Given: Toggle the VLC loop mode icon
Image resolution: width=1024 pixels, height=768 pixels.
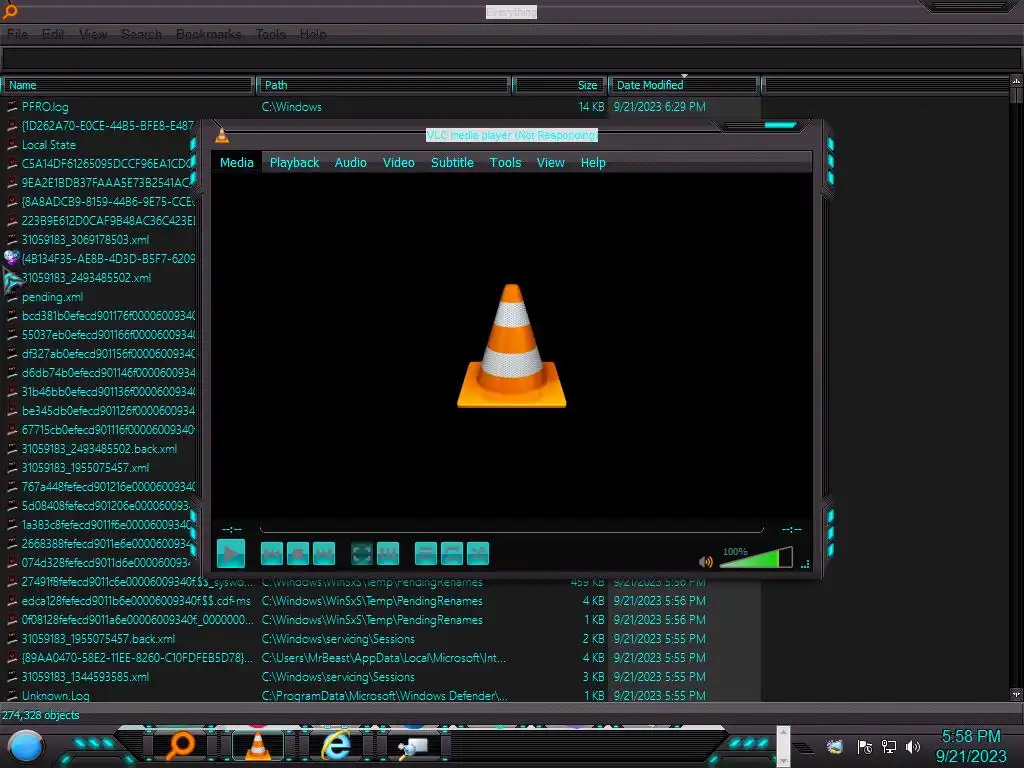Looking at the screenshot, I should [452, 554].
